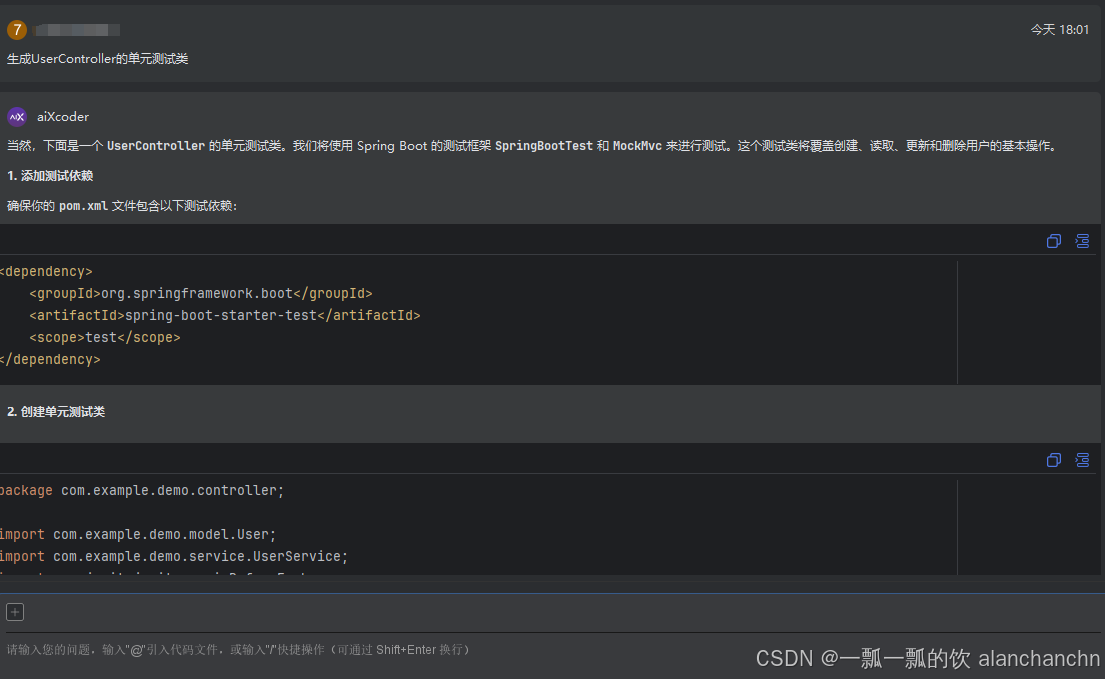Click the pom.xml text in the reply
The image size is (1105, 679).
[83, 206]
